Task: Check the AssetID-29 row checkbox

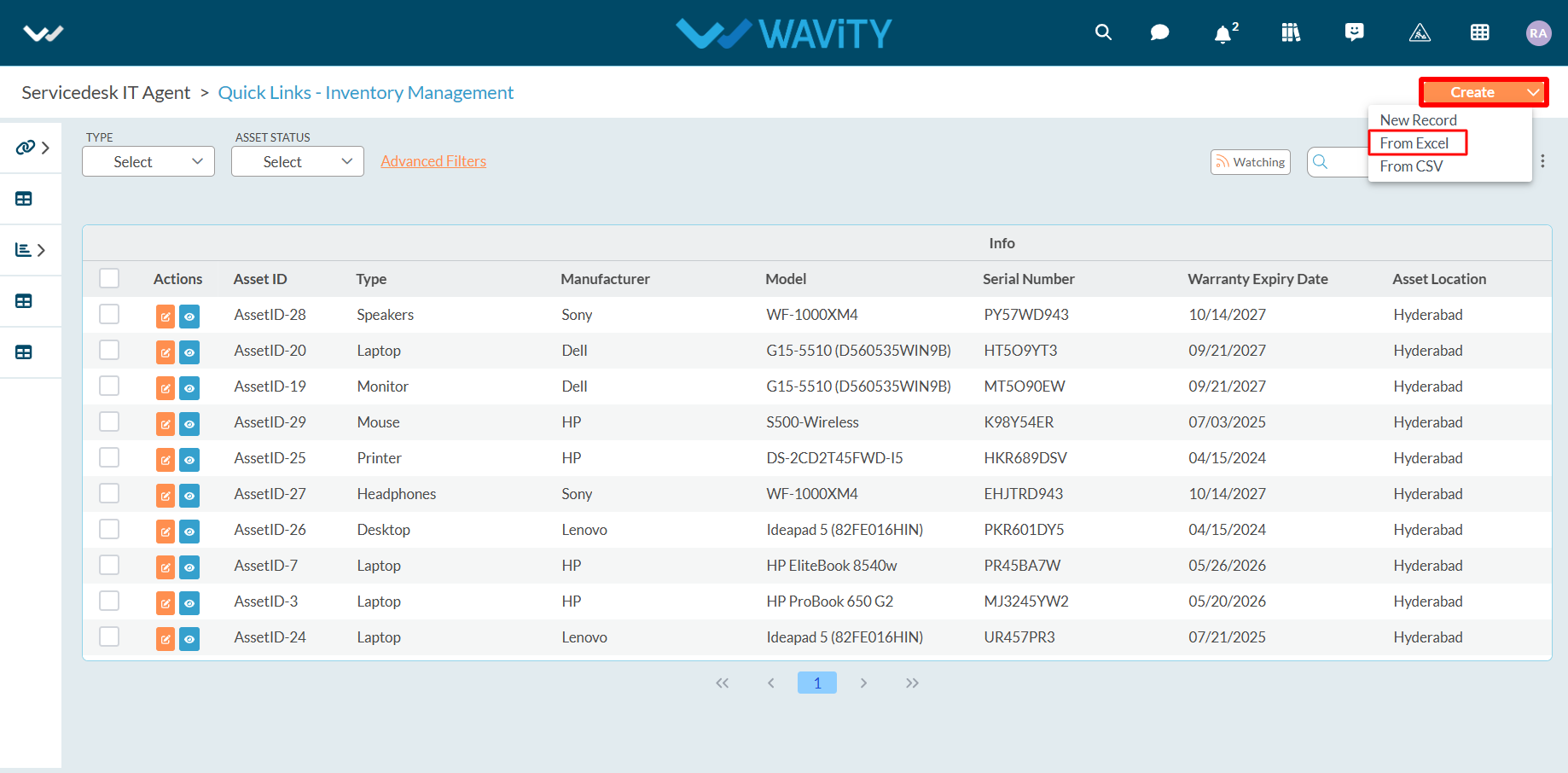Action: coord(109,421)
